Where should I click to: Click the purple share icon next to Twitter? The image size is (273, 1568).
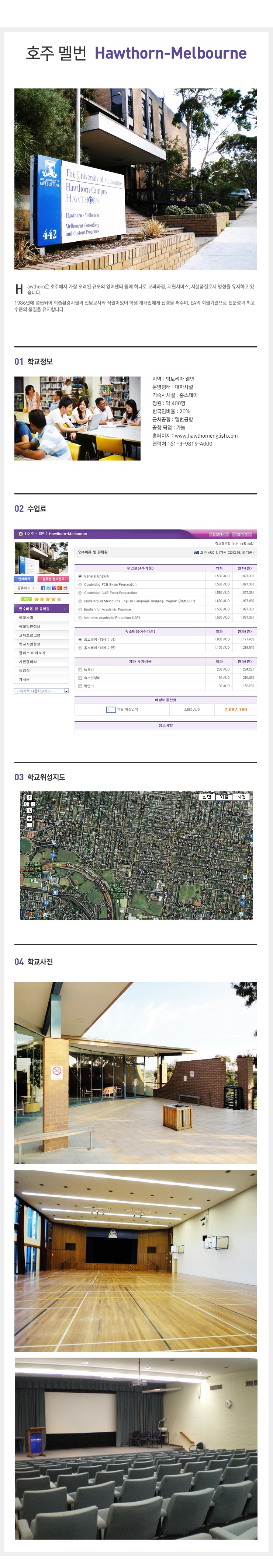tap(53, 588)
